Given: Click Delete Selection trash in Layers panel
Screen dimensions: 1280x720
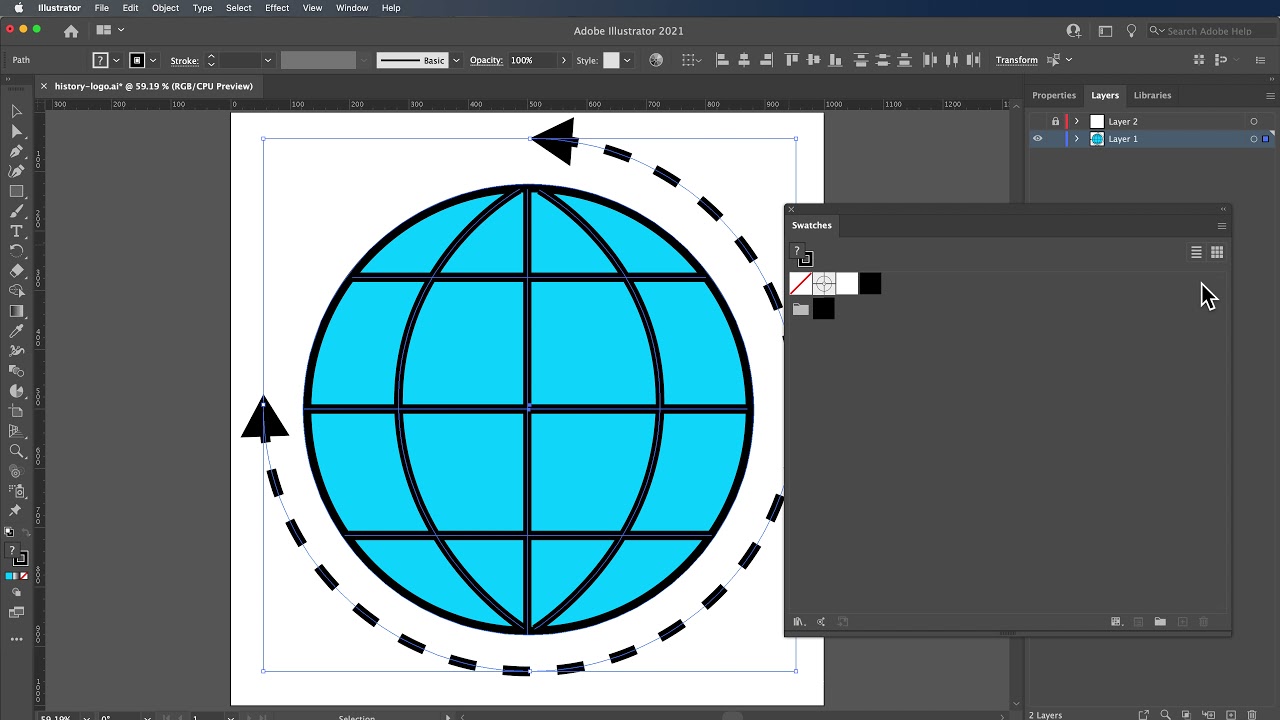Looking at the screenshot, I should coord(1252,715).
